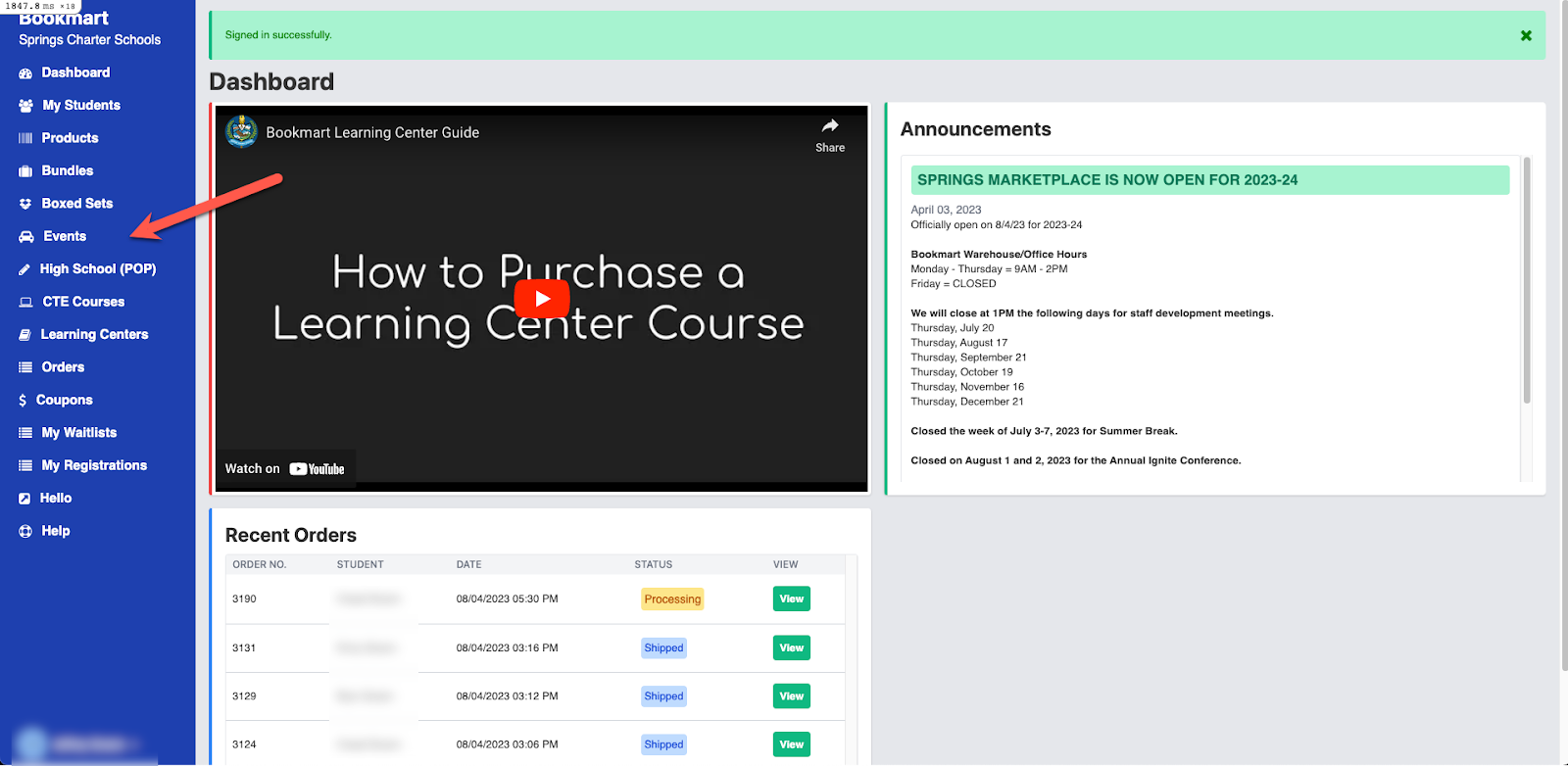This screenshot has height=766, width=1568.
Task: View order 3190 details
Action: pyautogui.click(x=792, y=598)
